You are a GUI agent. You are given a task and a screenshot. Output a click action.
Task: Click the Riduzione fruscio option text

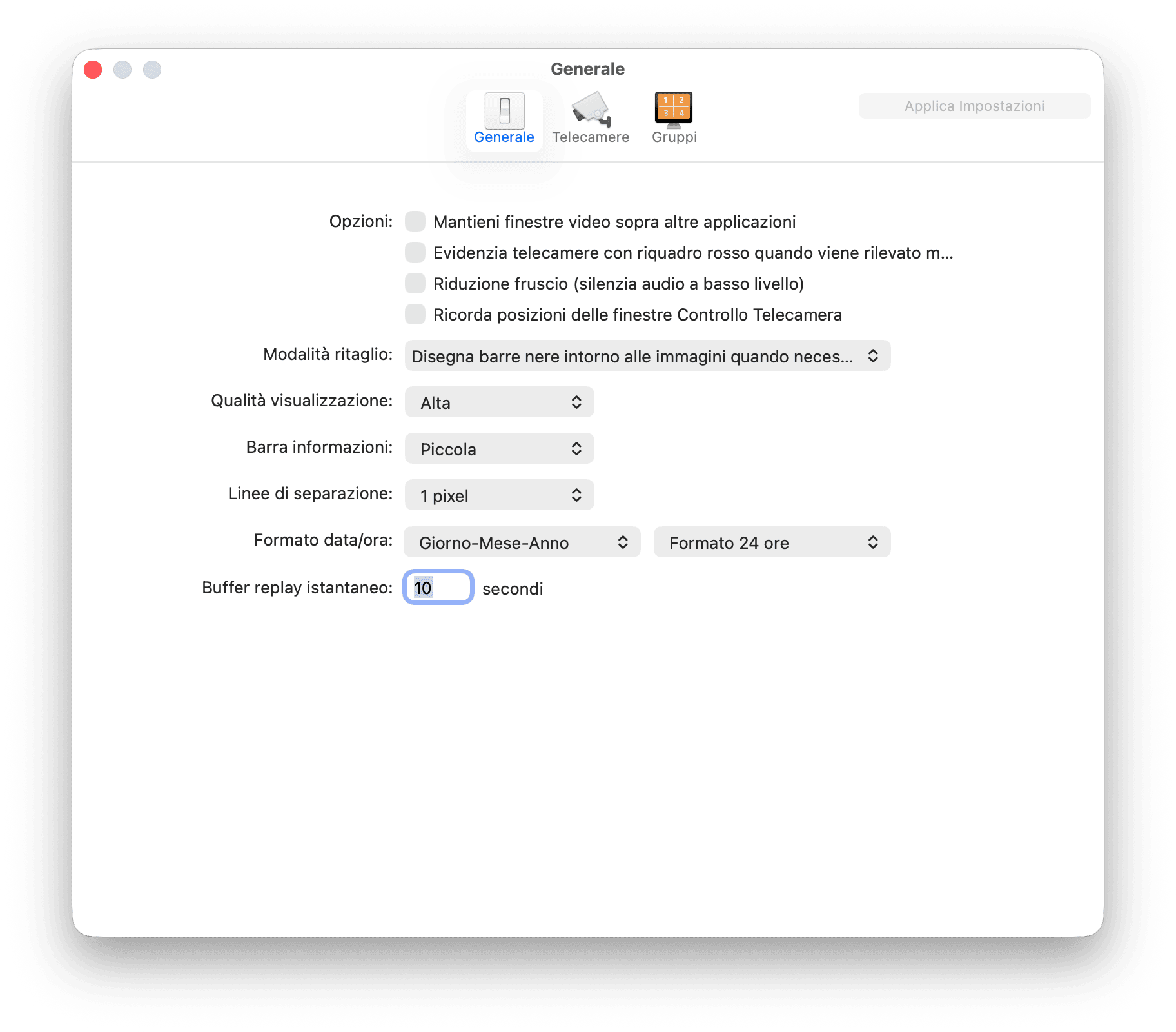coord(618,284)
